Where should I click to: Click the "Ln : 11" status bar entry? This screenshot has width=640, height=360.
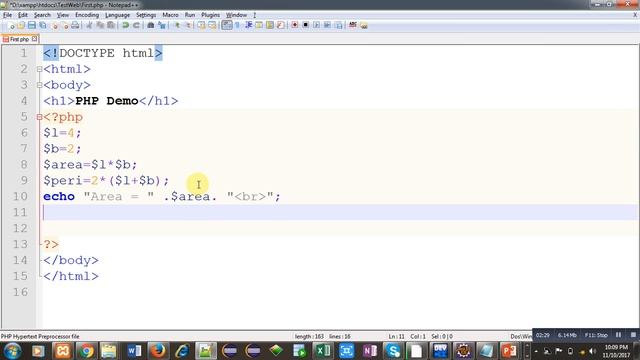pos(396,336)
